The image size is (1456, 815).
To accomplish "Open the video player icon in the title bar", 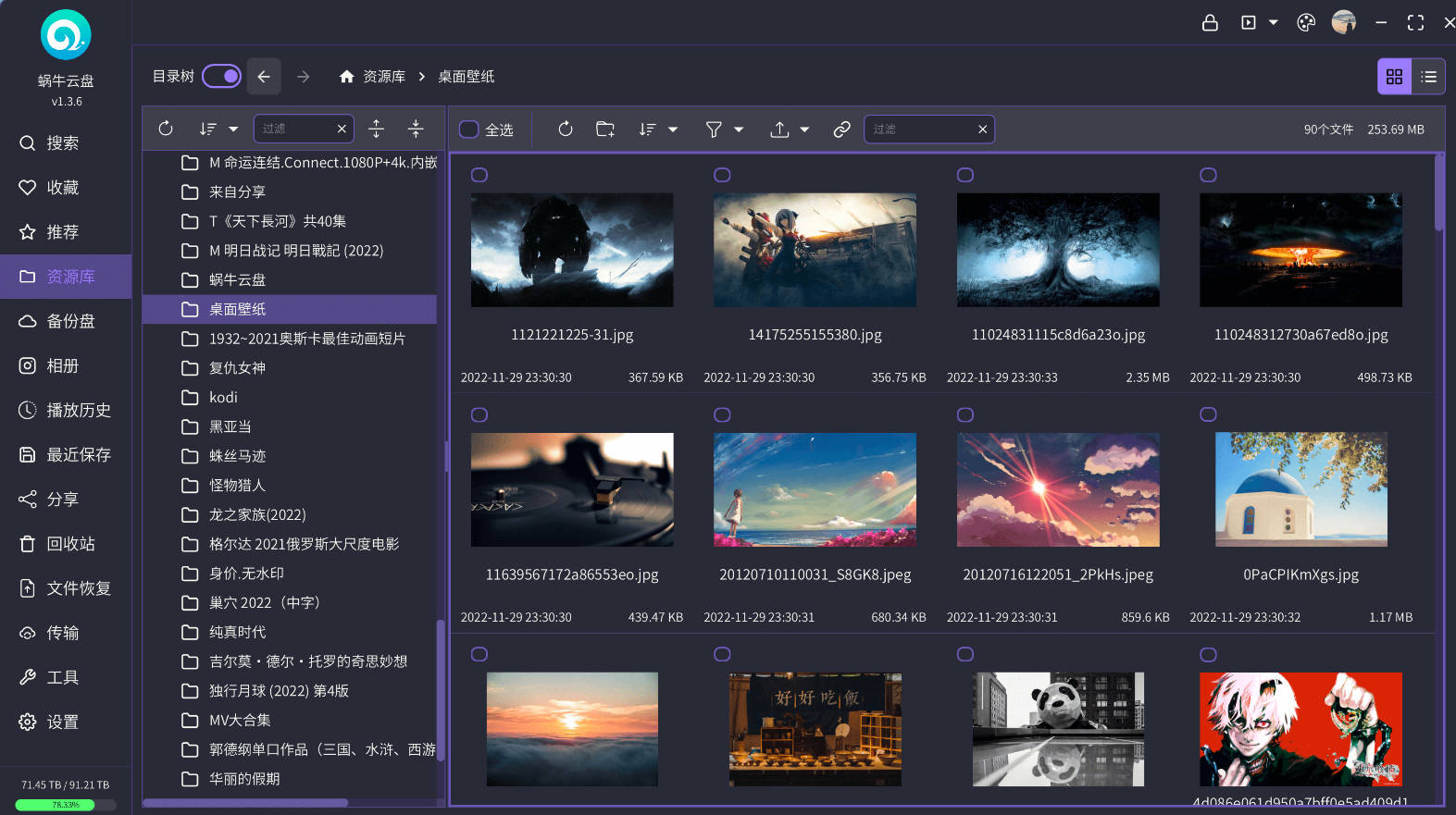I will tap(1249, 23).
